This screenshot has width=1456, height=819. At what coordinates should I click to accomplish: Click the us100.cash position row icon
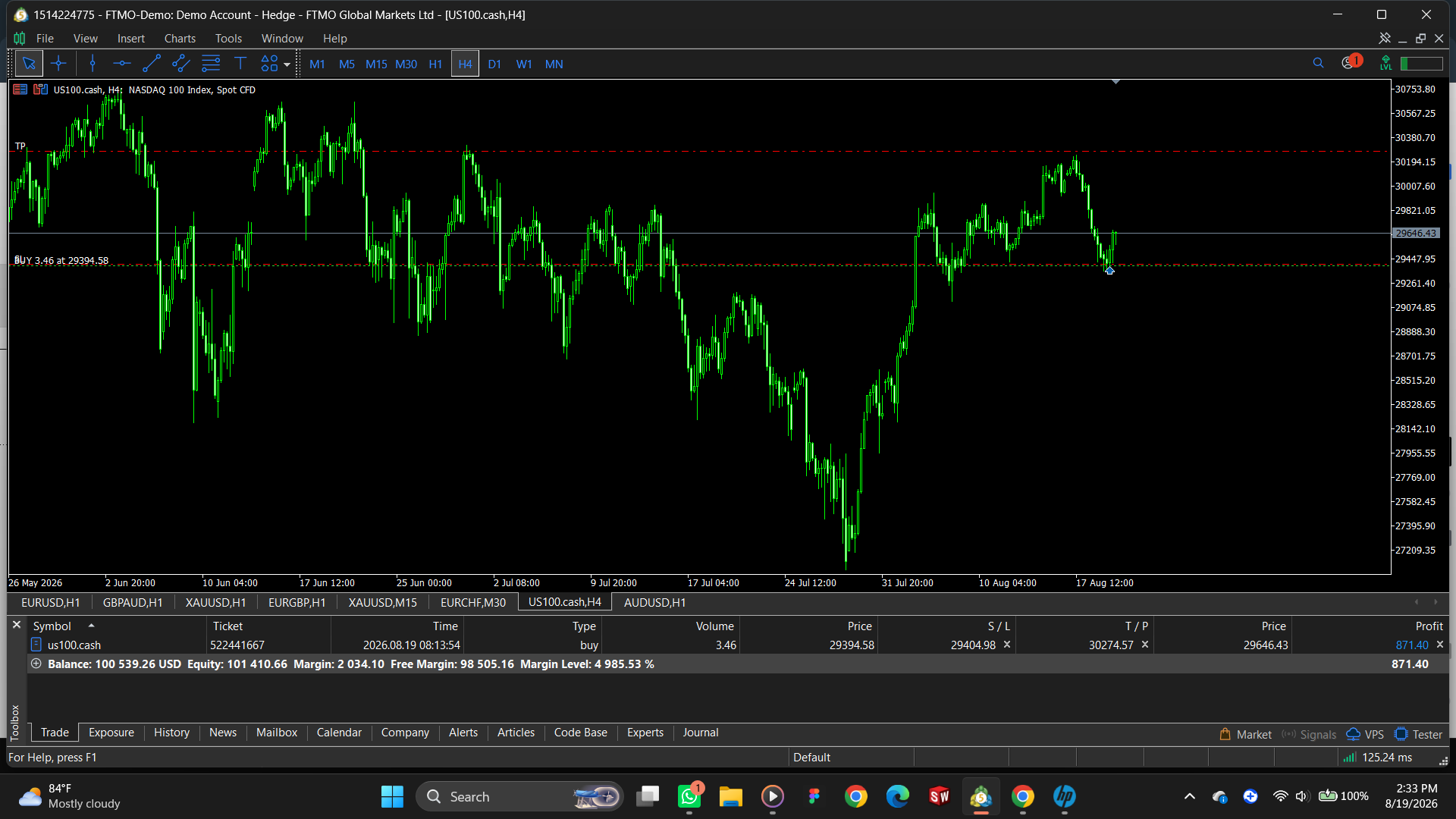(36, 645)
